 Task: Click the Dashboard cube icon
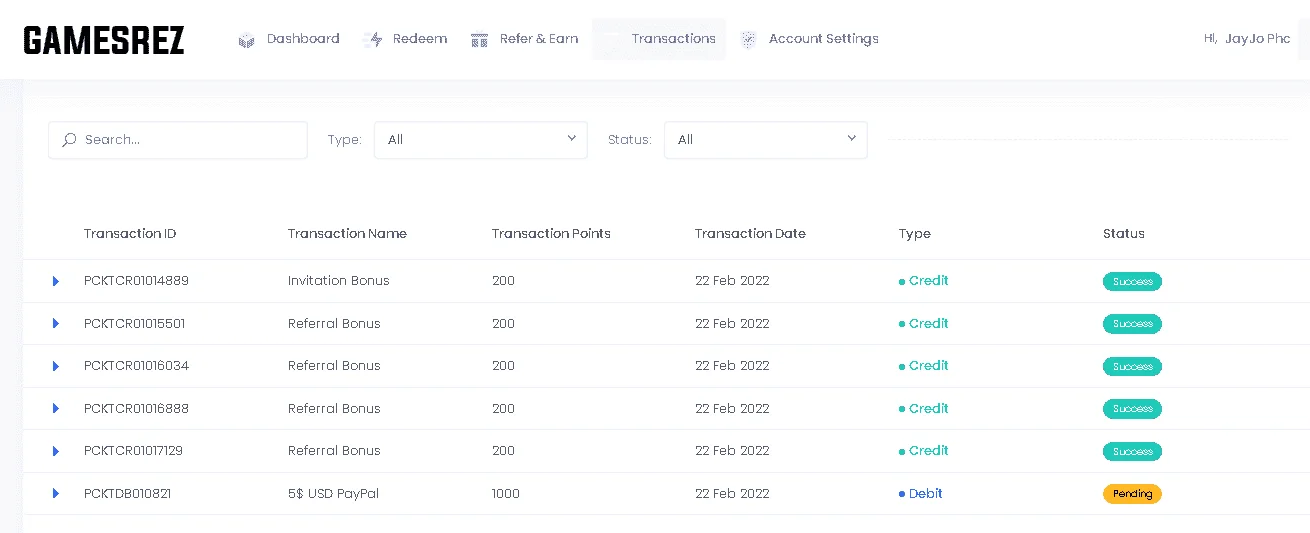click(246, 40)
